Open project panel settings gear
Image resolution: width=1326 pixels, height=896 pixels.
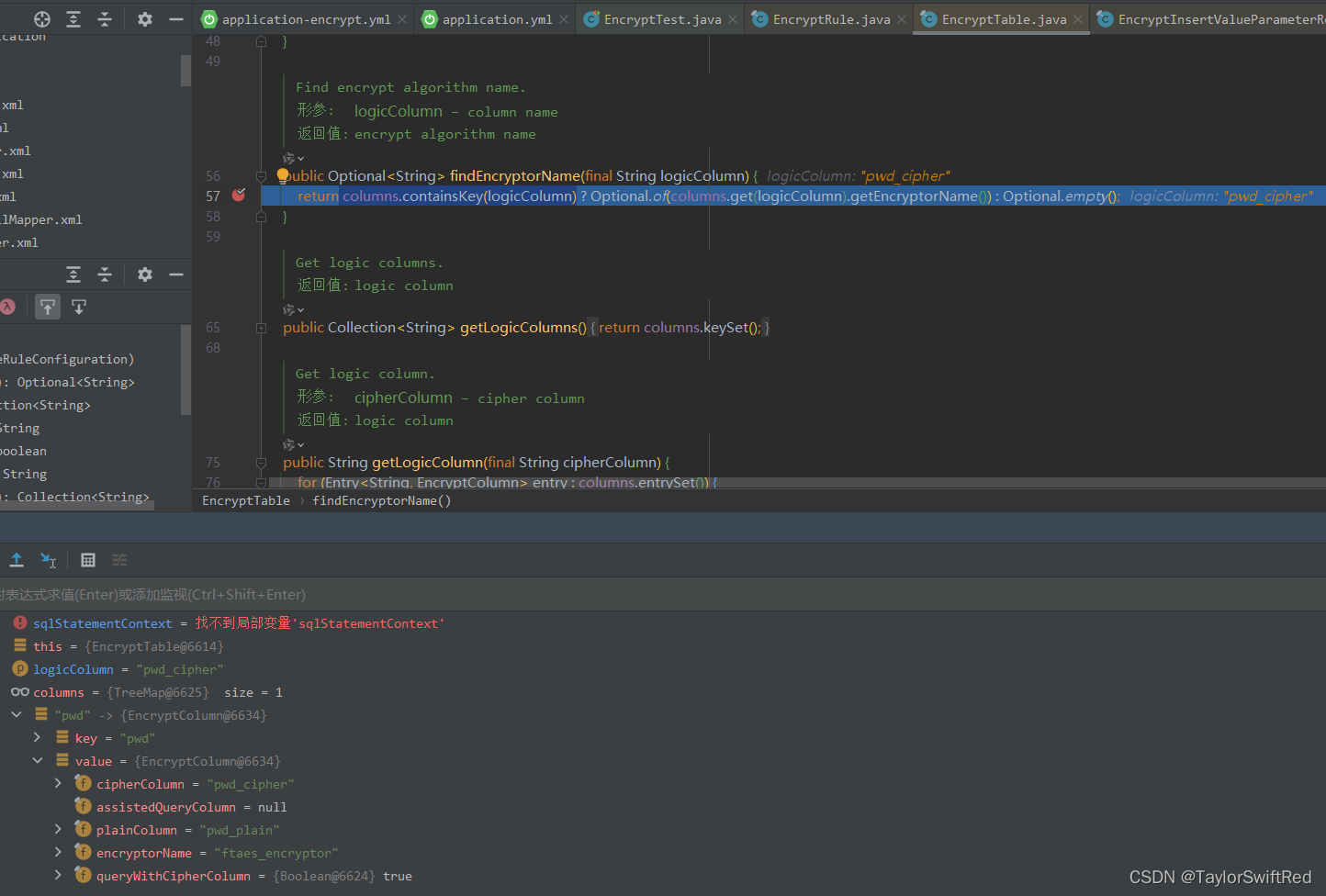point(145,19)
